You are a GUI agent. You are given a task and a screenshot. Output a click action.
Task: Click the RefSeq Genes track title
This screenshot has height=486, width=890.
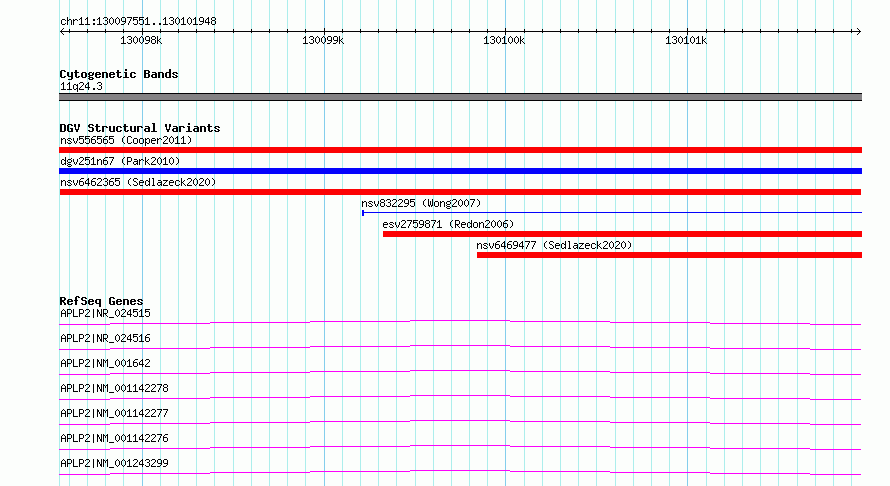pos(101,301)
